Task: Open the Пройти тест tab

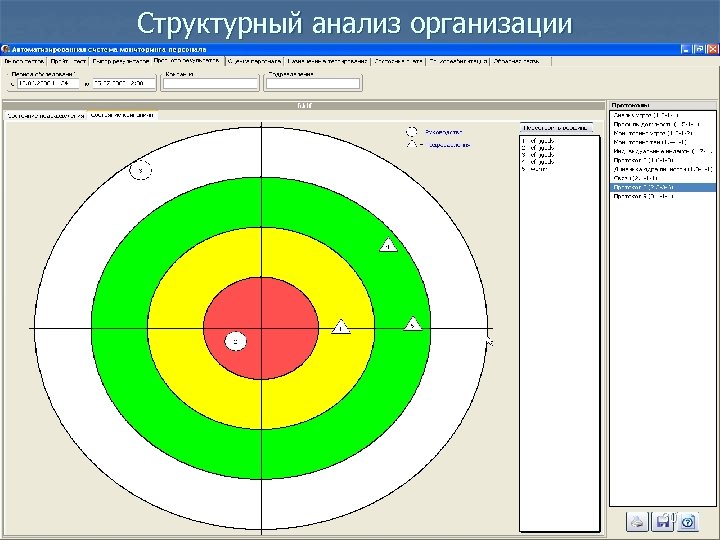Action: tap(68, 61)
